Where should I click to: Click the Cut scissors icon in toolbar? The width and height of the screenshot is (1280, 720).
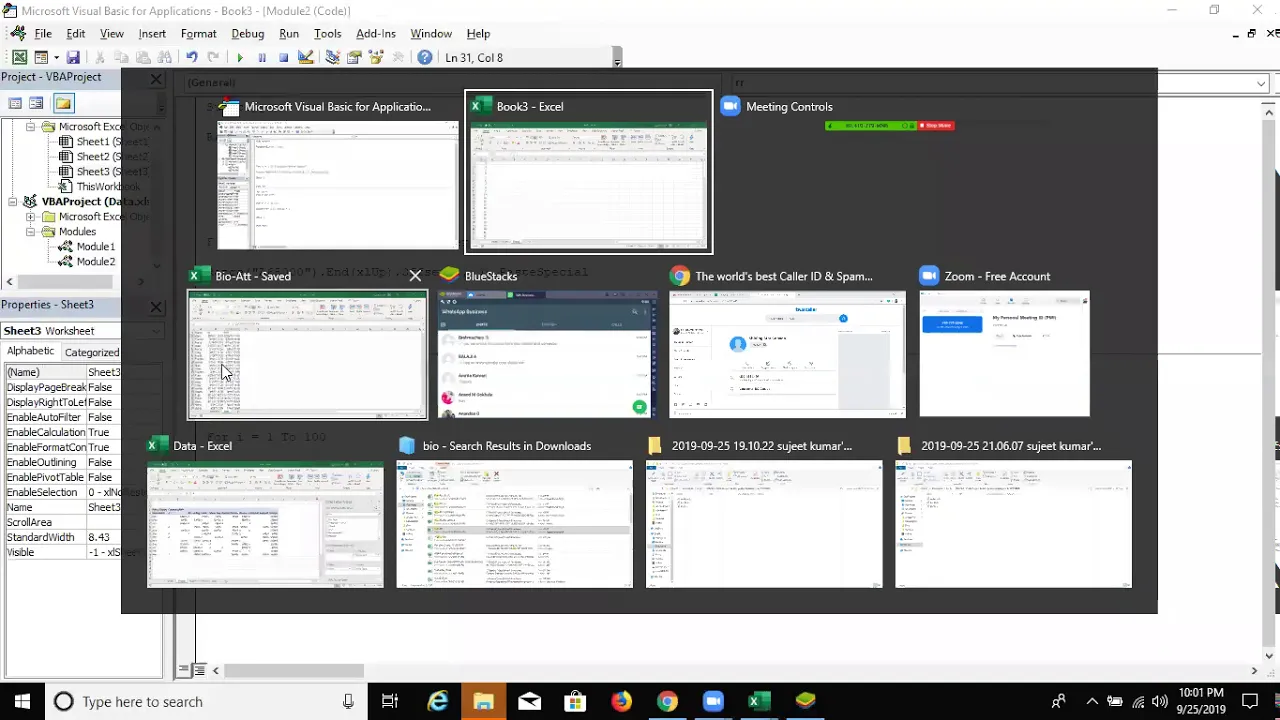click(100, 58)
